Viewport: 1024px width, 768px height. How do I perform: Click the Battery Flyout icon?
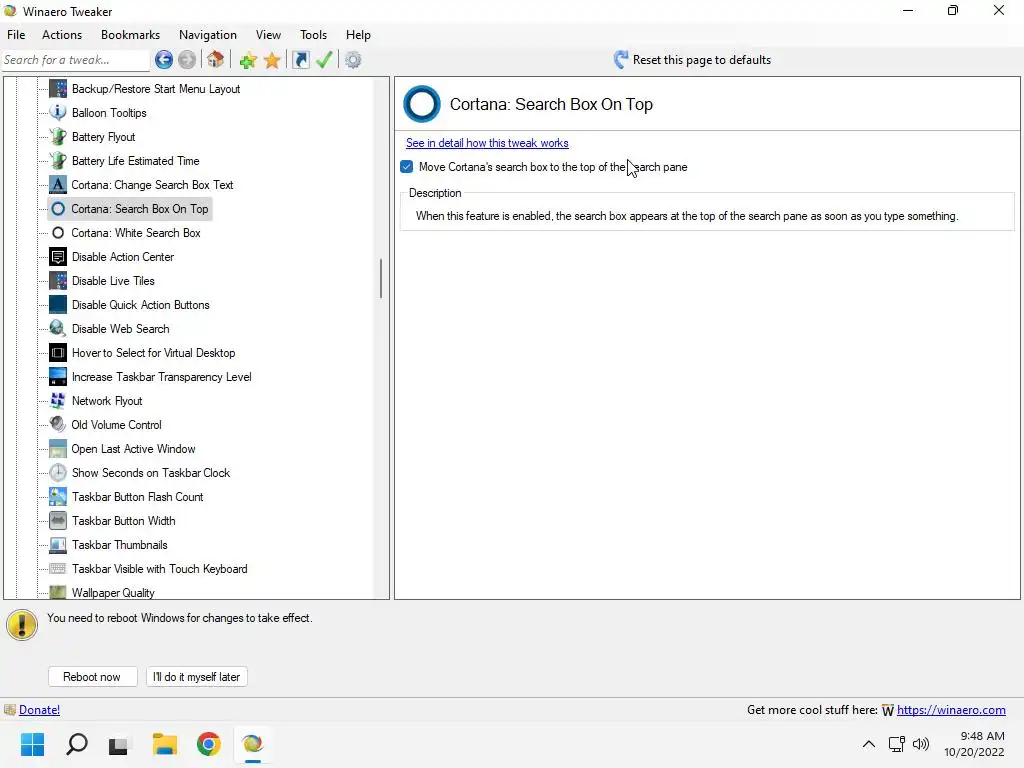click(58, 137)
